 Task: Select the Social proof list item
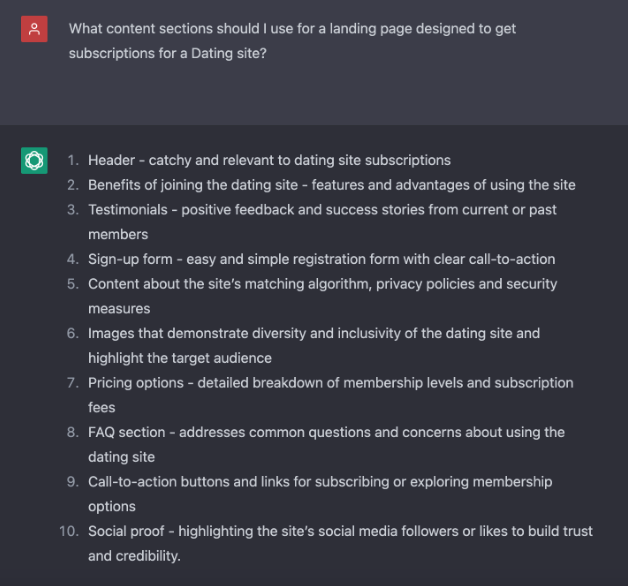[340, 544]
